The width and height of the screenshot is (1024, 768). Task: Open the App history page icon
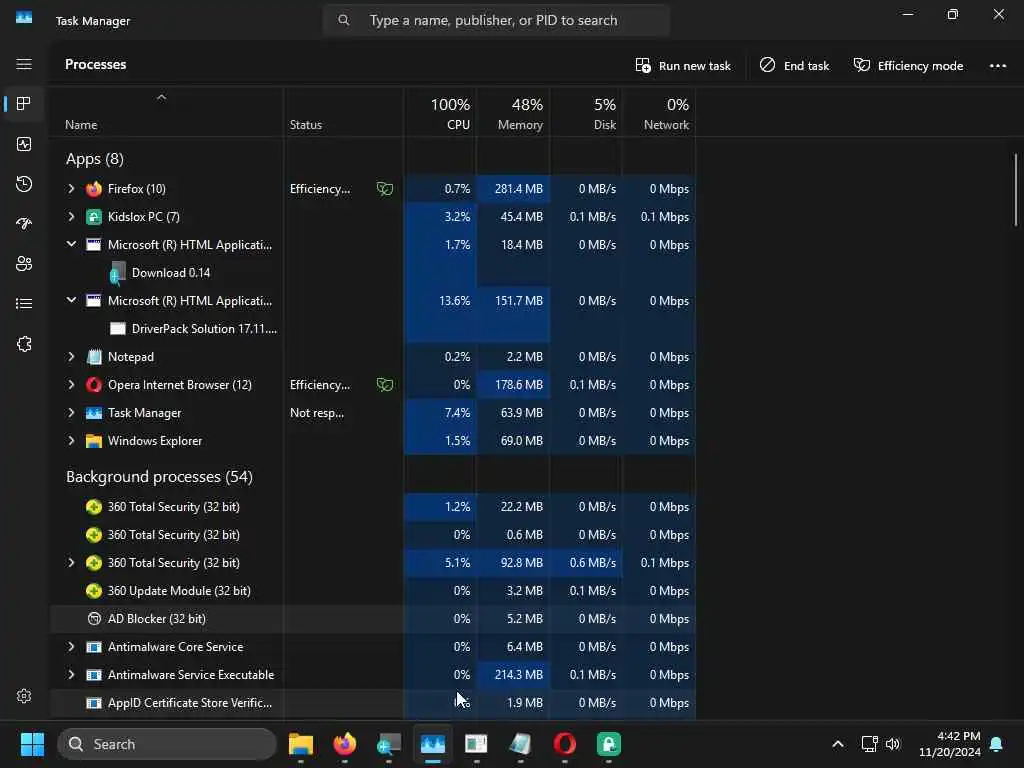point(24,184)
